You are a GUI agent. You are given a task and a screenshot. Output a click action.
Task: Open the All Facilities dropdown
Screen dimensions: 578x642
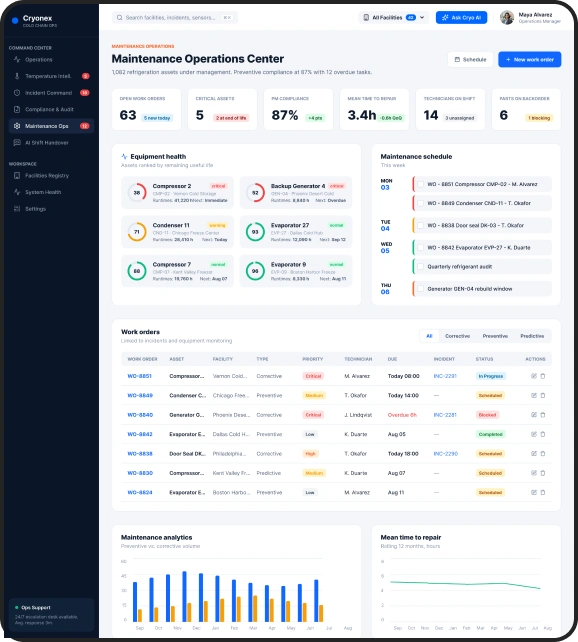394,18
